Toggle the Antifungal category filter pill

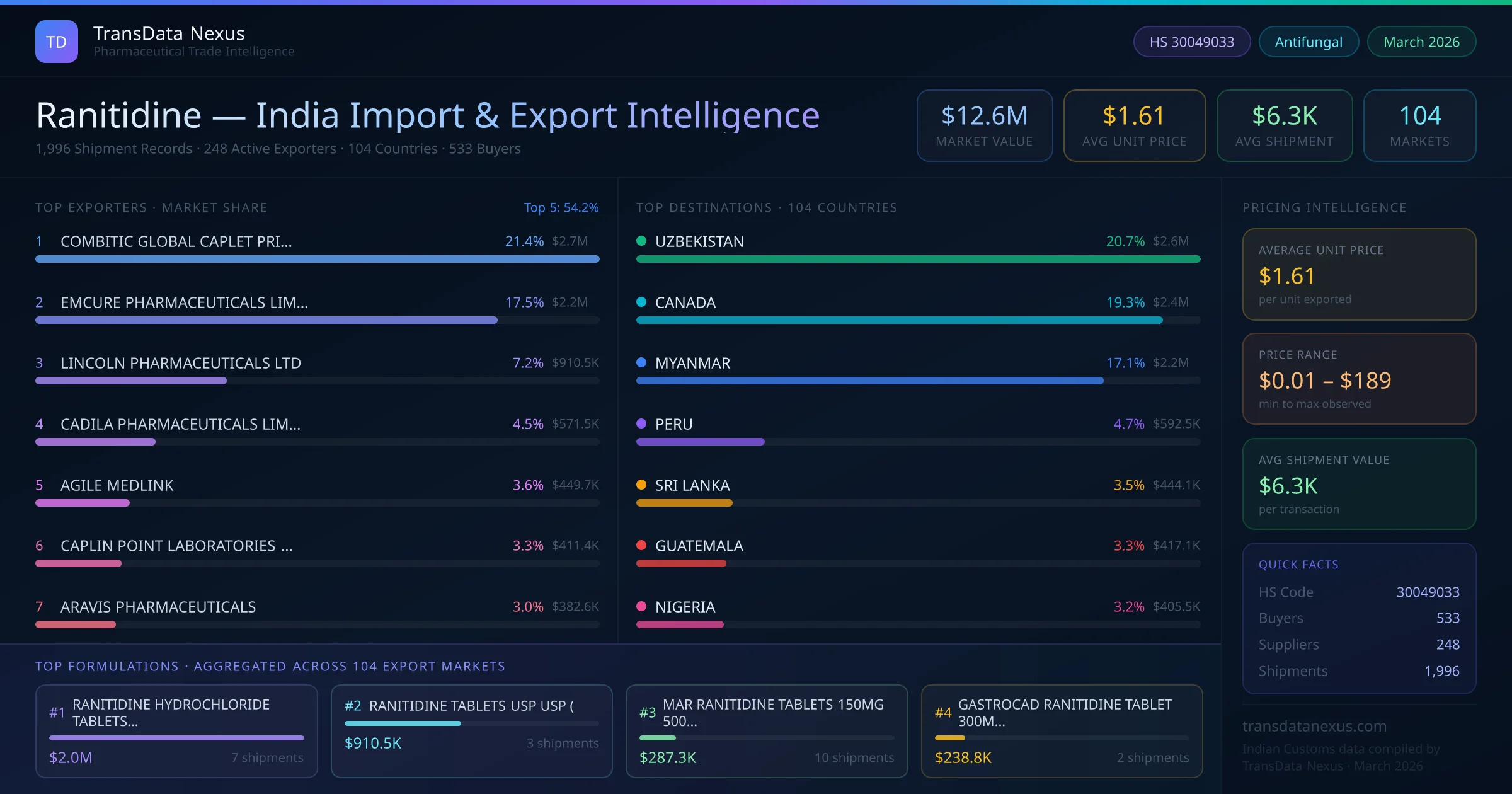pos(1308,41)
